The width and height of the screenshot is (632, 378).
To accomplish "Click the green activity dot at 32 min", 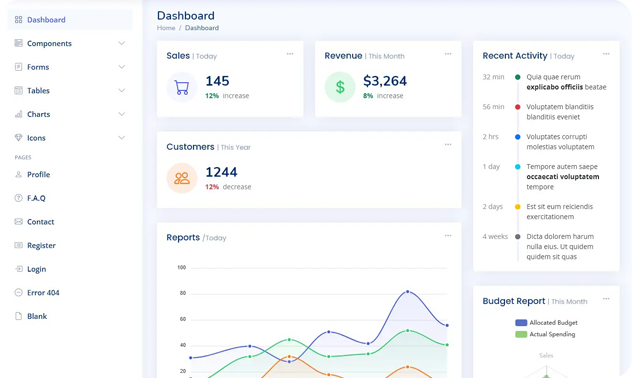I will tap(518, 77).
